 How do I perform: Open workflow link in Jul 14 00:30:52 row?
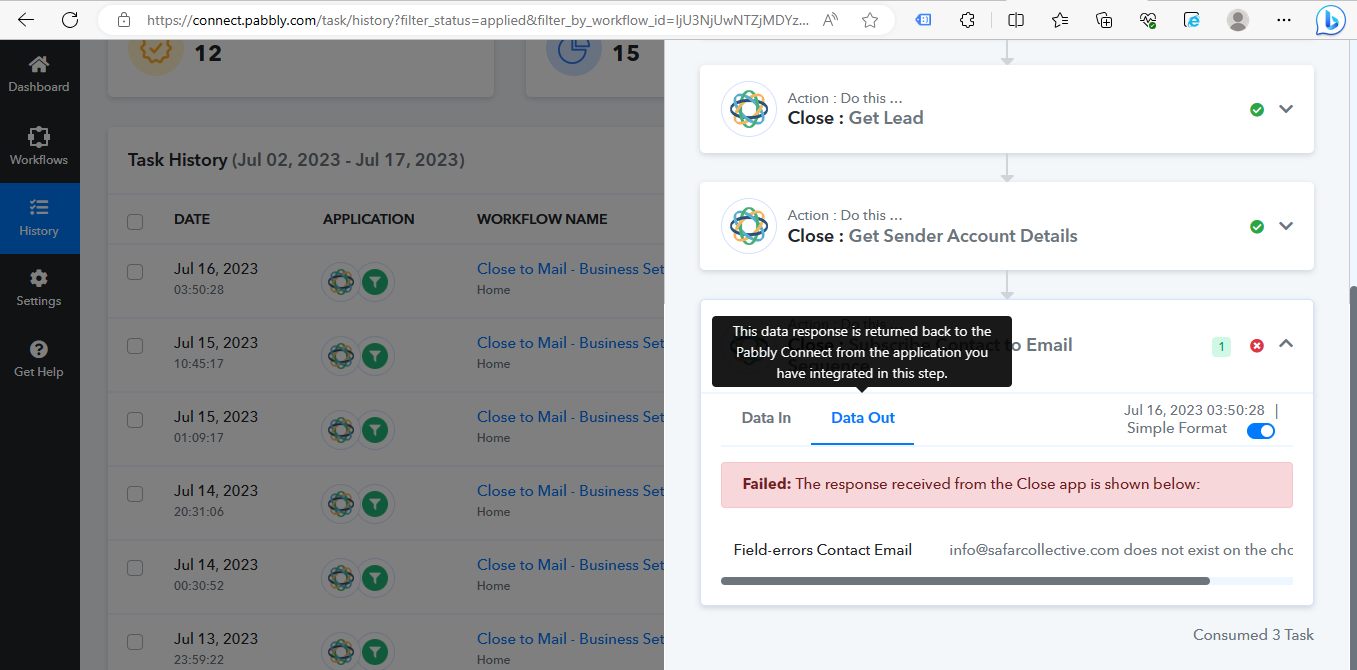click(570, 565)
